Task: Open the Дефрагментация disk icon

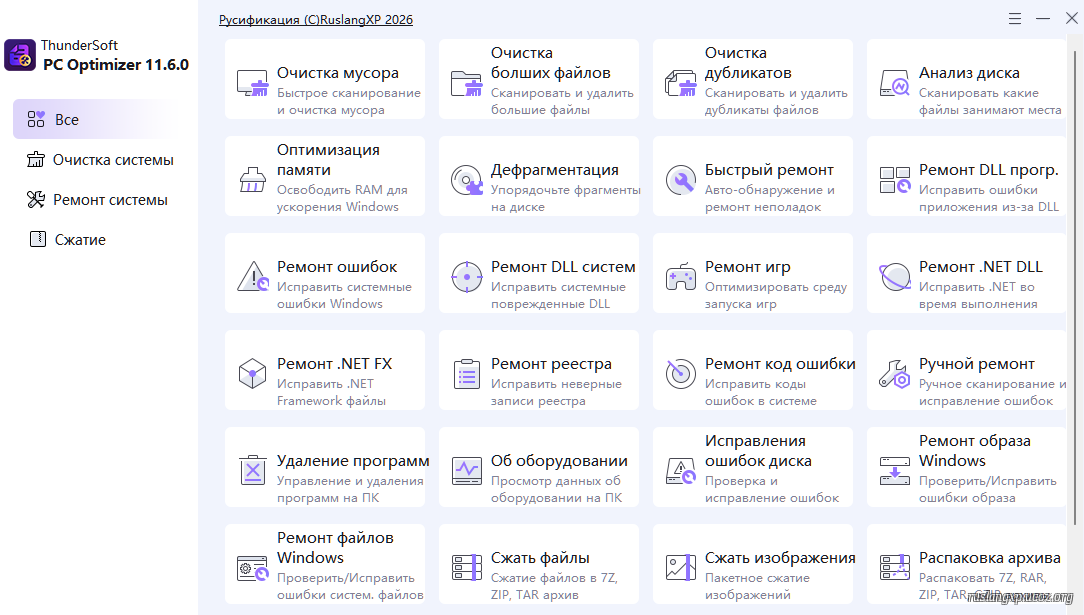Action: click(466, 180)
